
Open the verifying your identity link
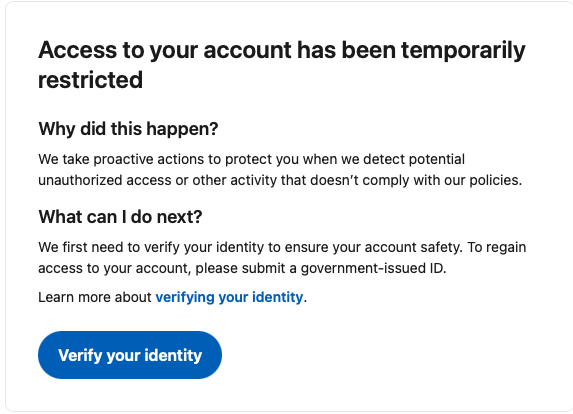pos(229,297)
